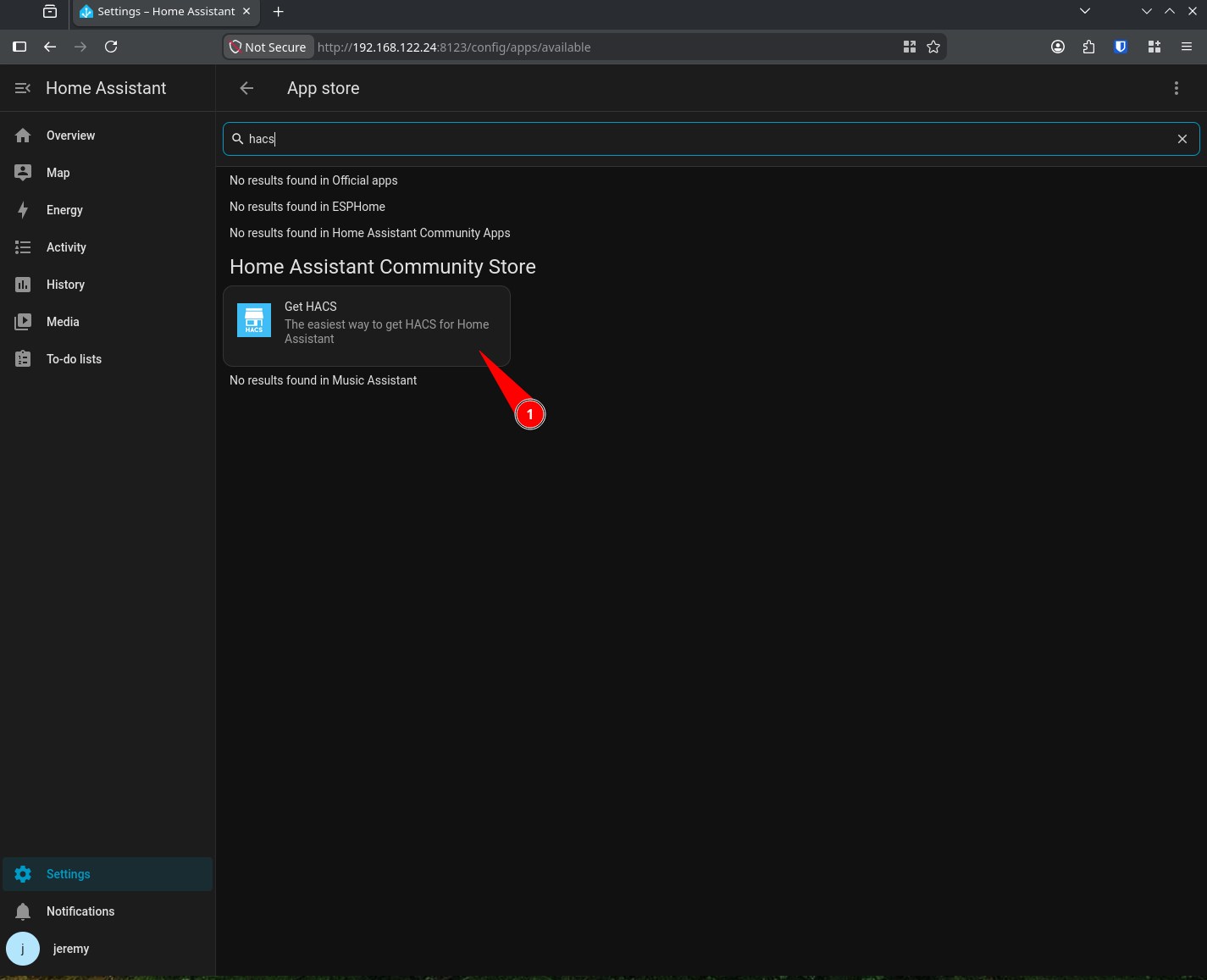Viewport: 1207px width, 980px height.
Task: Open the jeremy profile entry
Action: 108,949
